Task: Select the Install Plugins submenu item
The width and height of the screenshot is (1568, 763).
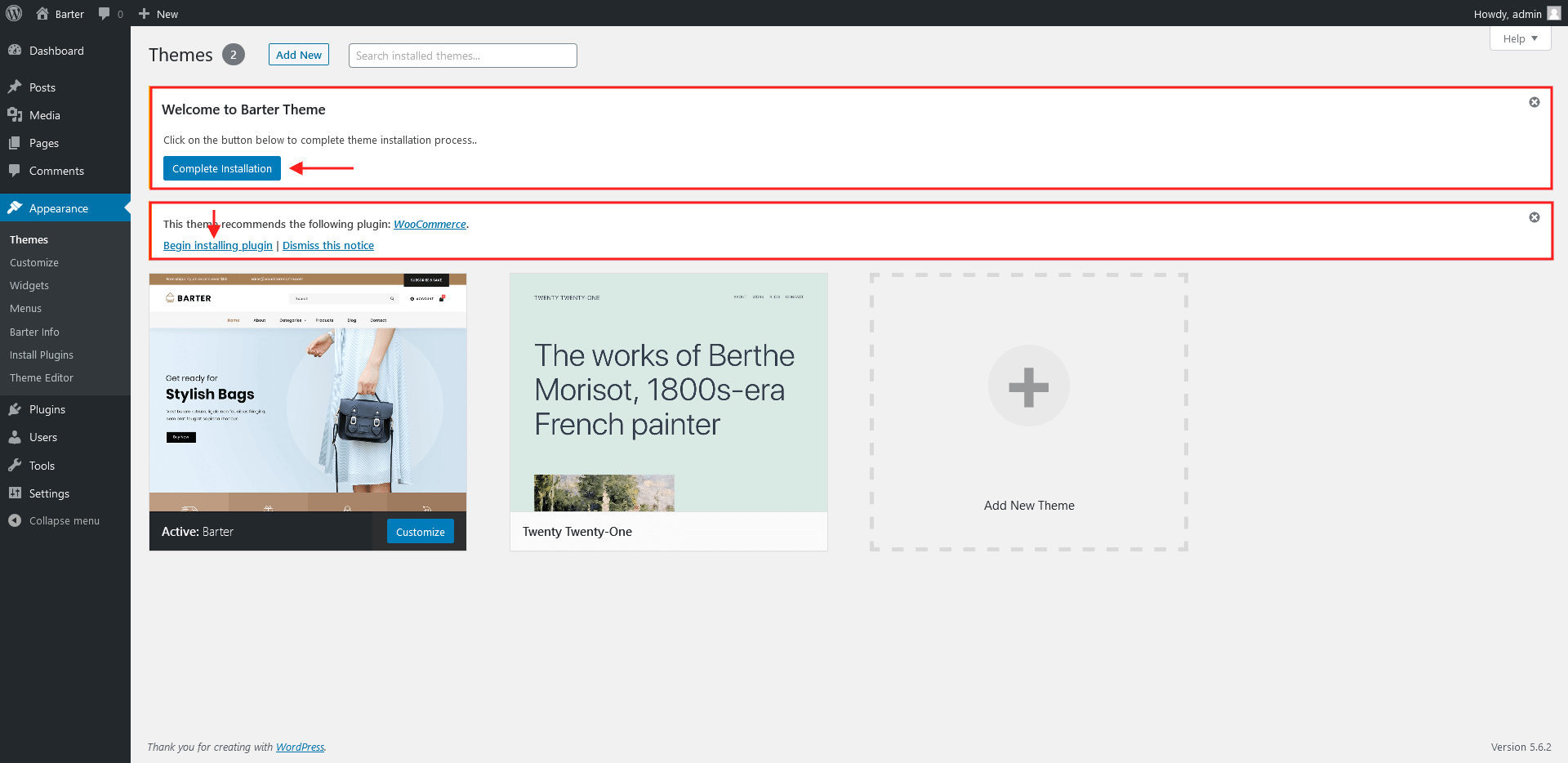Action: pyautogui.click(x=42, y=355)
